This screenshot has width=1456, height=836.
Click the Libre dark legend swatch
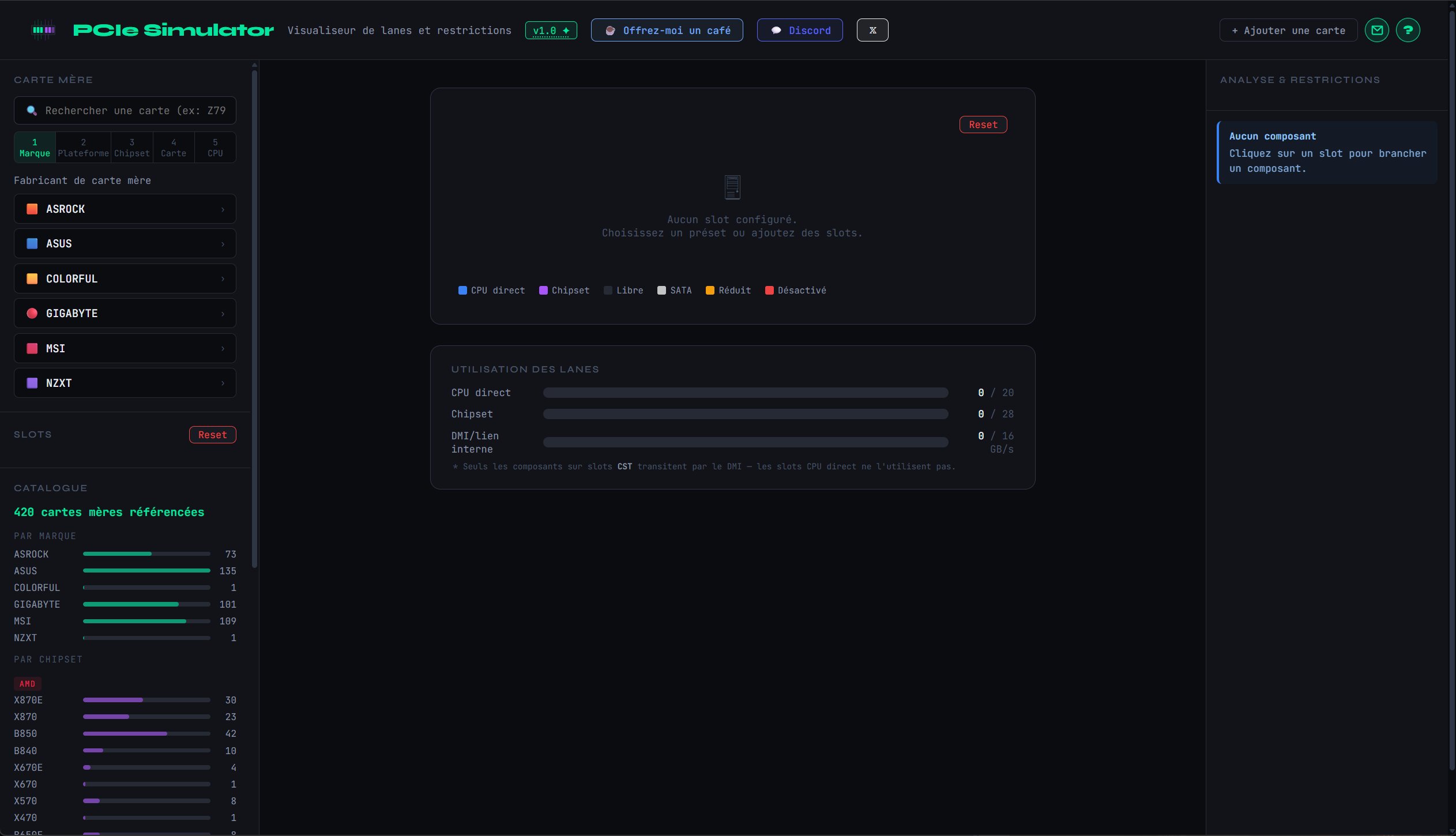(x=608, y=290)
